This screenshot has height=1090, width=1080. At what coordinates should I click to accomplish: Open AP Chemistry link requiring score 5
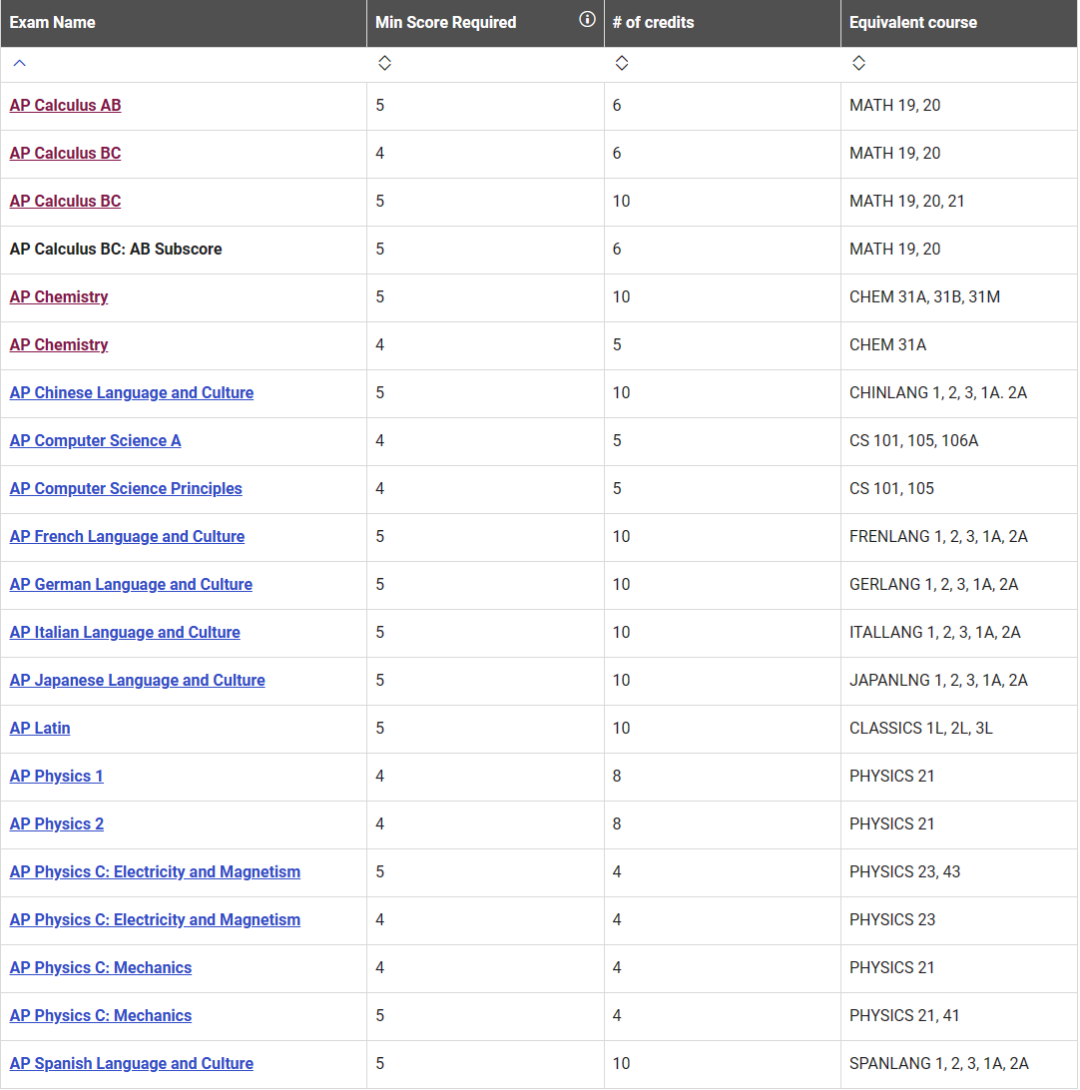pyautogui.click(x=59, y=298)
